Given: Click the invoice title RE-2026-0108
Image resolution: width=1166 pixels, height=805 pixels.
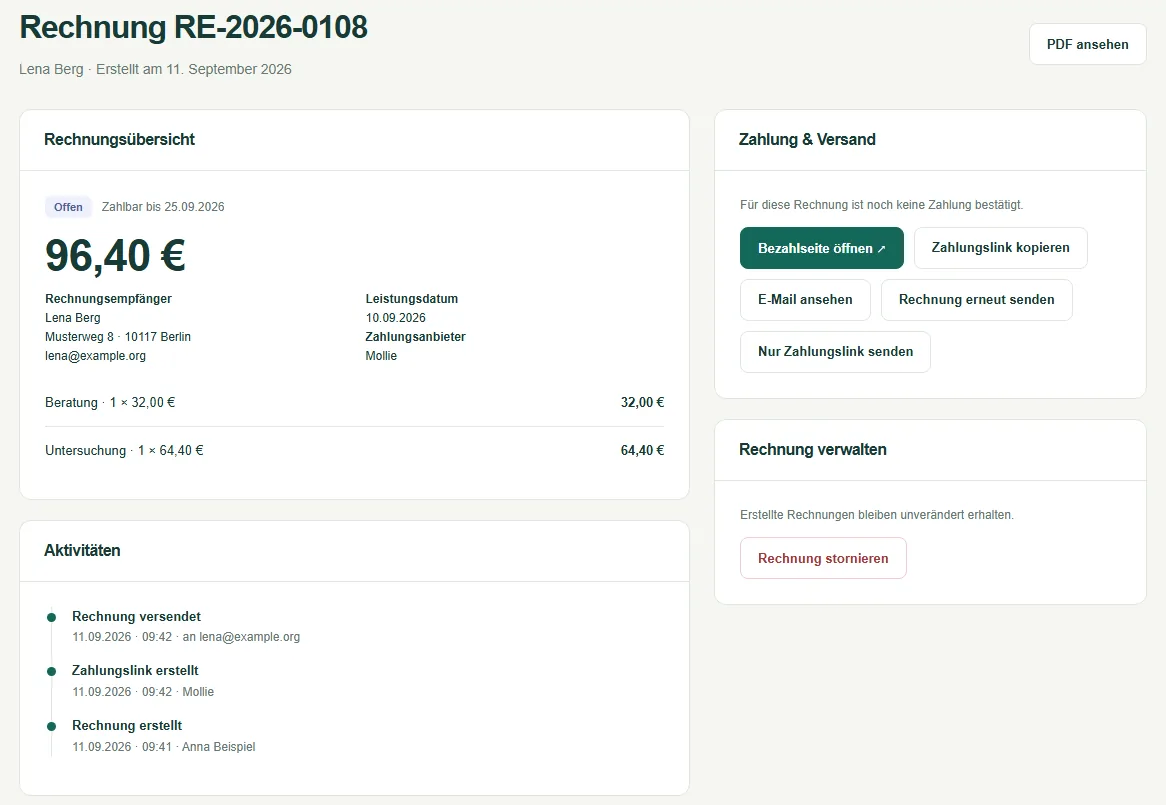Looking at the screenshot, I should [271, 28].
